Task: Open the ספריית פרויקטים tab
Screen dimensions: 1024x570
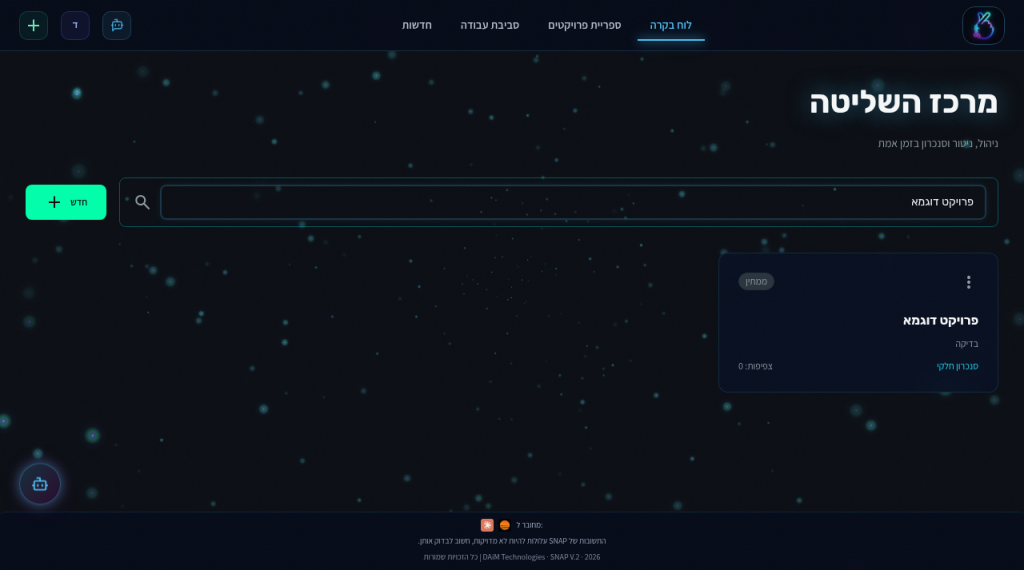Action: [x=584, y=25]
